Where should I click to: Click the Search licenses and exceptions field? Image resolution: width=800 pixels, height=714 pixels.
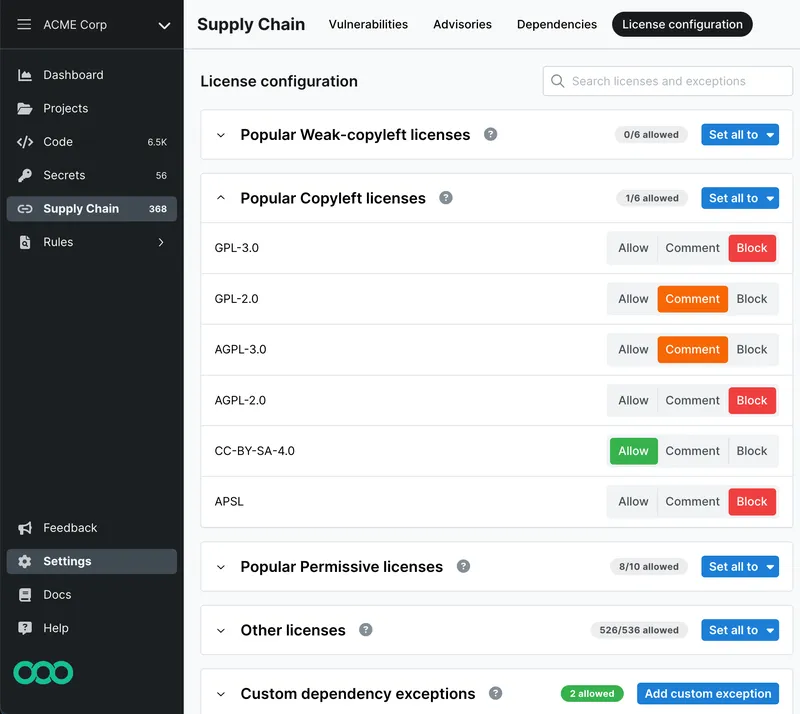(668, 81)
